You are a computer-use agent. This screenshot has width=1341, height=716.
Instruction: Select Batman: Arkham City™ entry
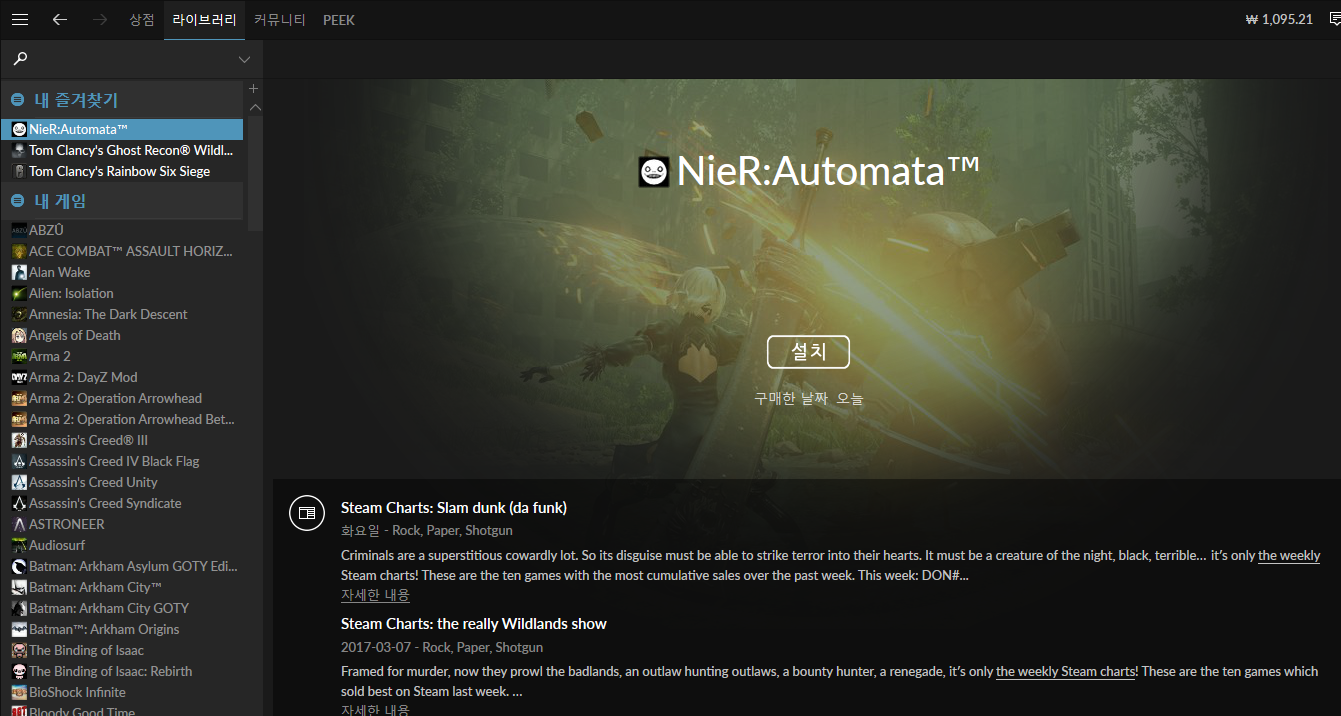[122, 587]
